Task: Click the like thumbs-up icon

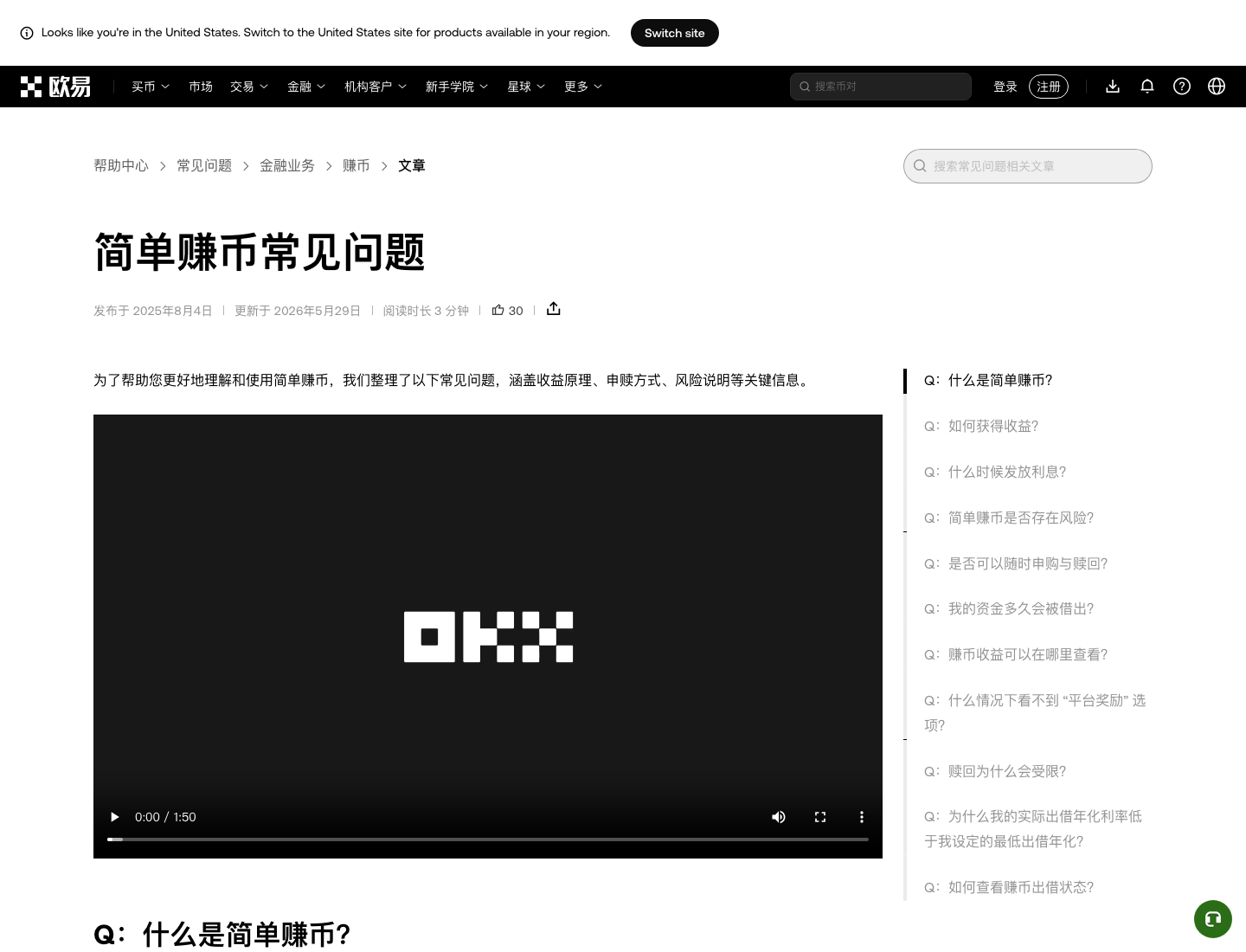Action: click(x=498, y=310)
